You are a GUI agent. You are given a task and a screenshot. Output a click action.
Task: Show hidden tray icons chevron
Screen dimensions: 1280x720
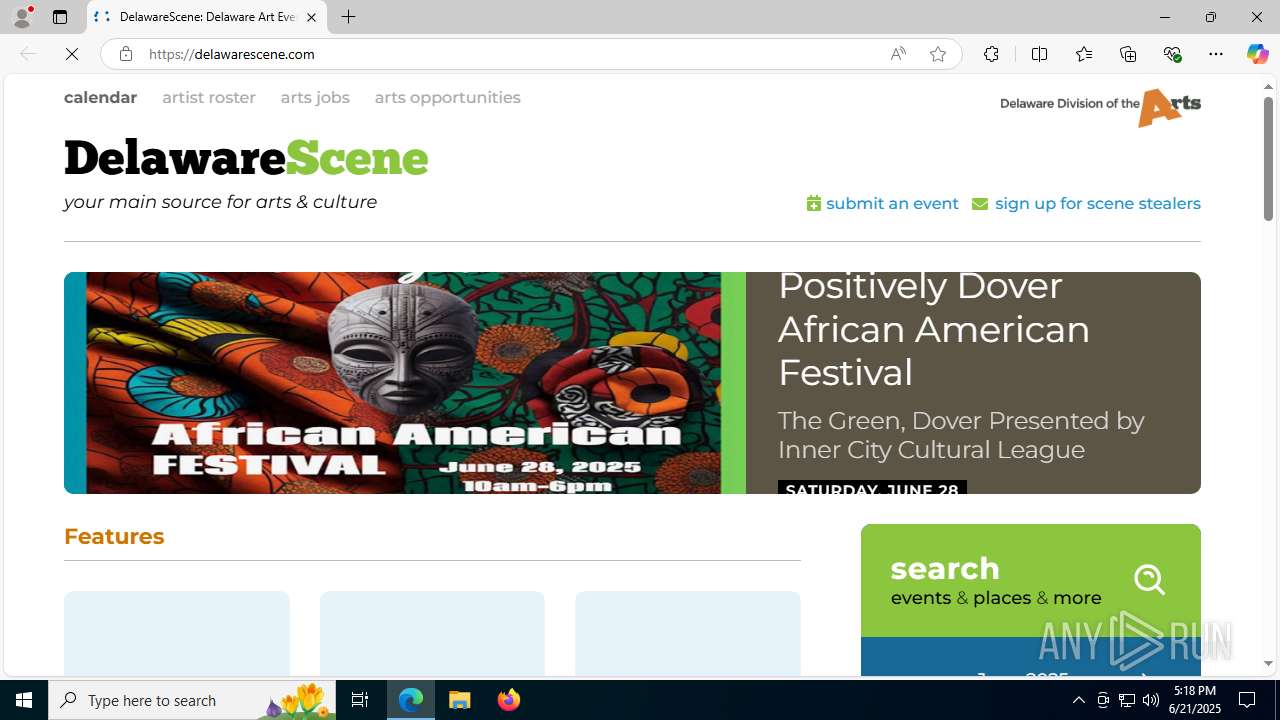click(x=1078, y=700)
